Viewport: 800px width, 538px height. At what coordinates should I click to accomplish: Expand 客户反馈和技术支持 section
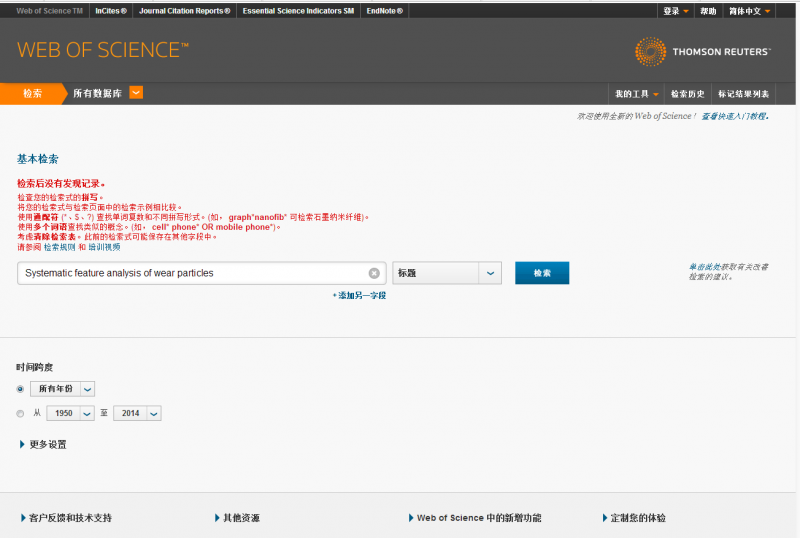coord(66,518)
